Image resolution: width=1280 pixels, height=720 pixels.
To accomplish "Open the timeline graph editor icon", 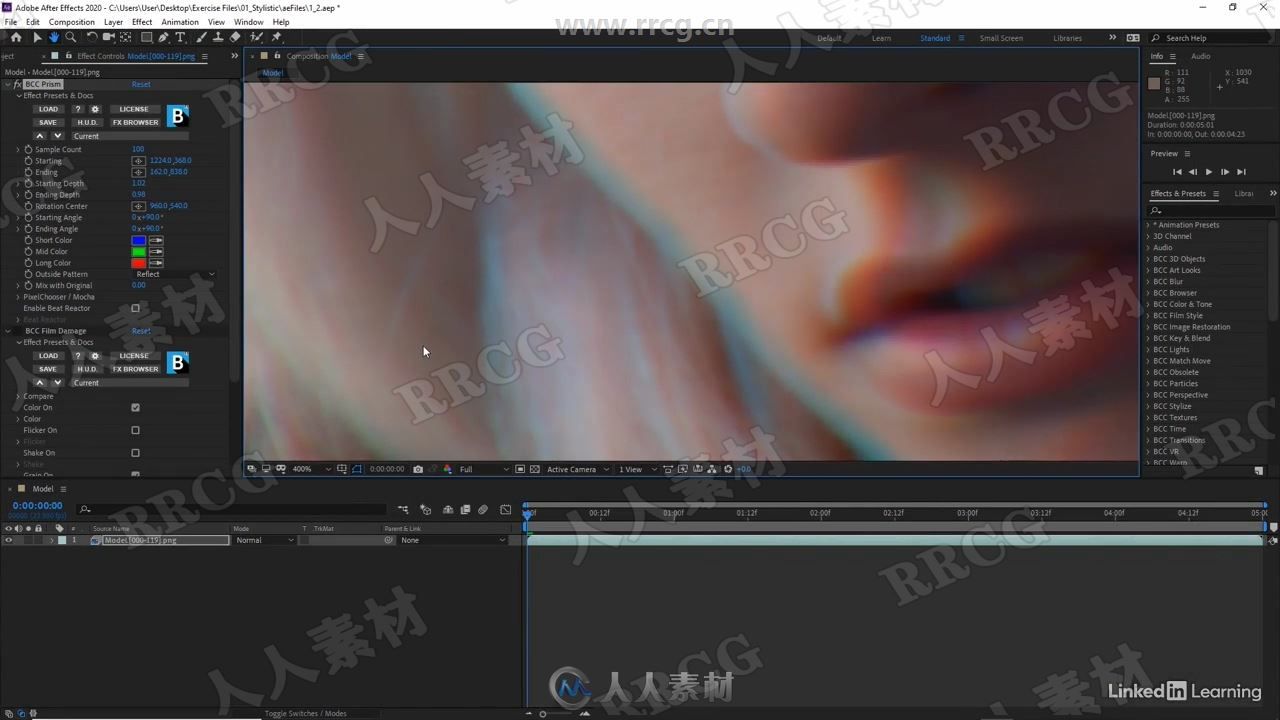I will click(505, 509).
